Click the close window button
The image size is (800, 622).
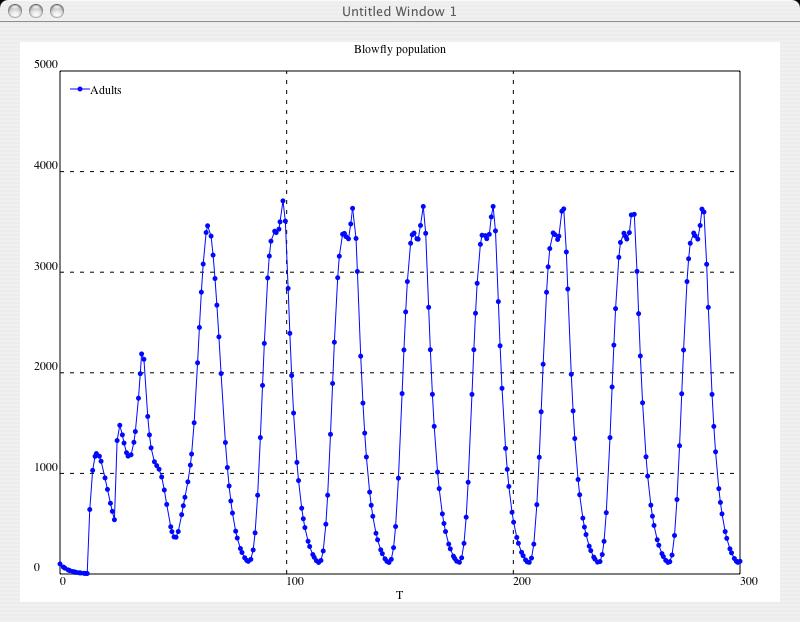point(15,11)
